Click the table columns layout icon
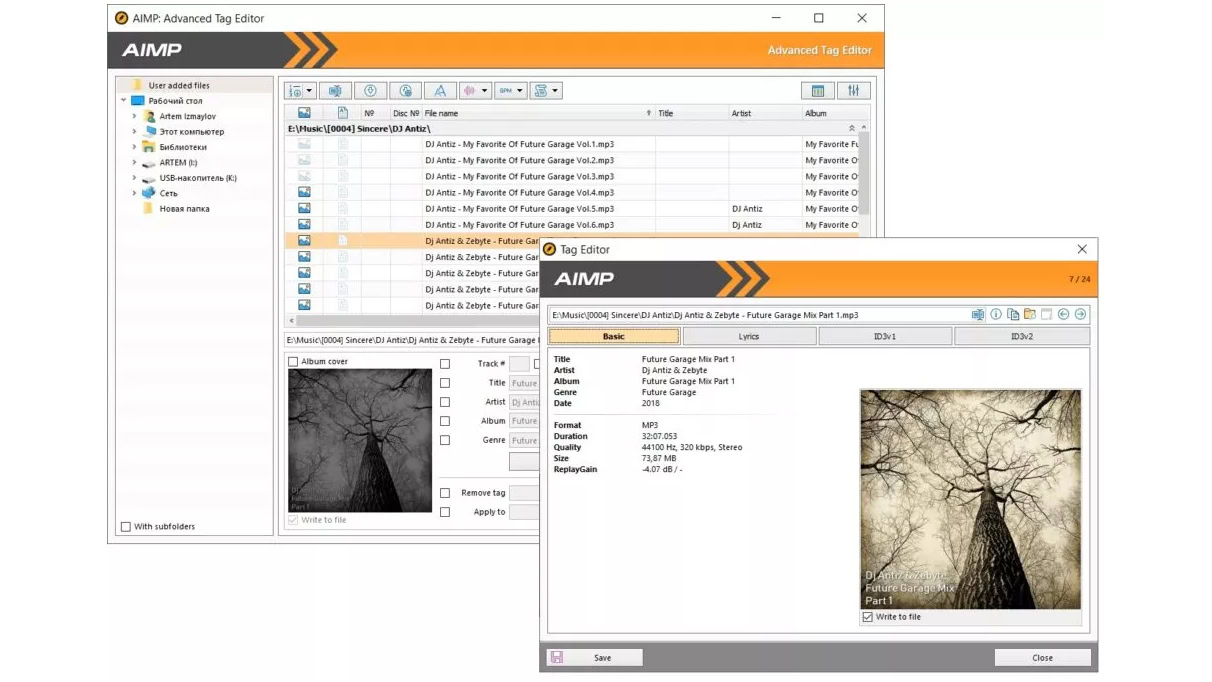This screenshot has width=1212, height=682. click(818, 91)
